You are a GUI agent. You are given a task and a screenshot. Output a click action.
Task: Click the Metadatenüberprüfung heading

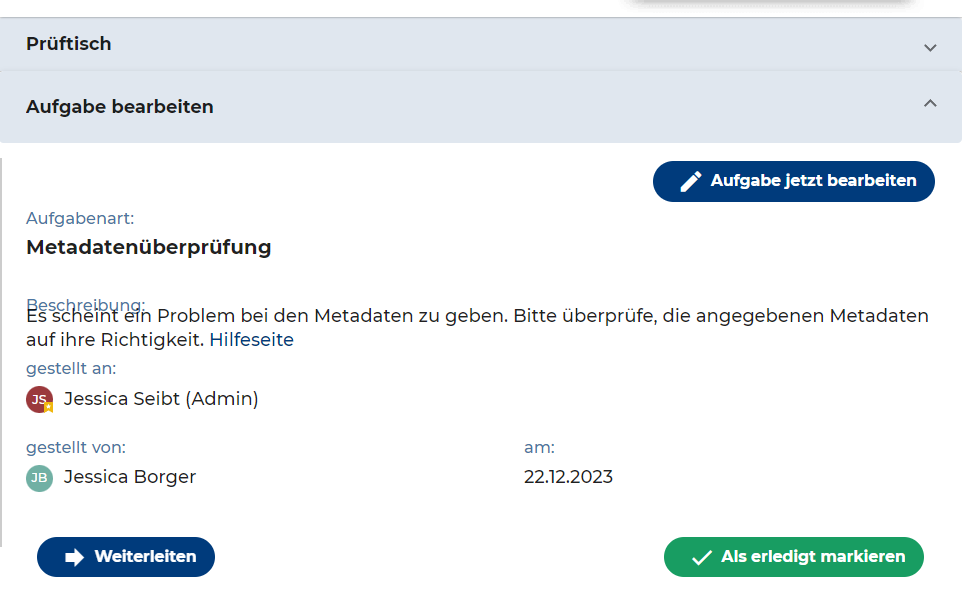tap(149, 247)
